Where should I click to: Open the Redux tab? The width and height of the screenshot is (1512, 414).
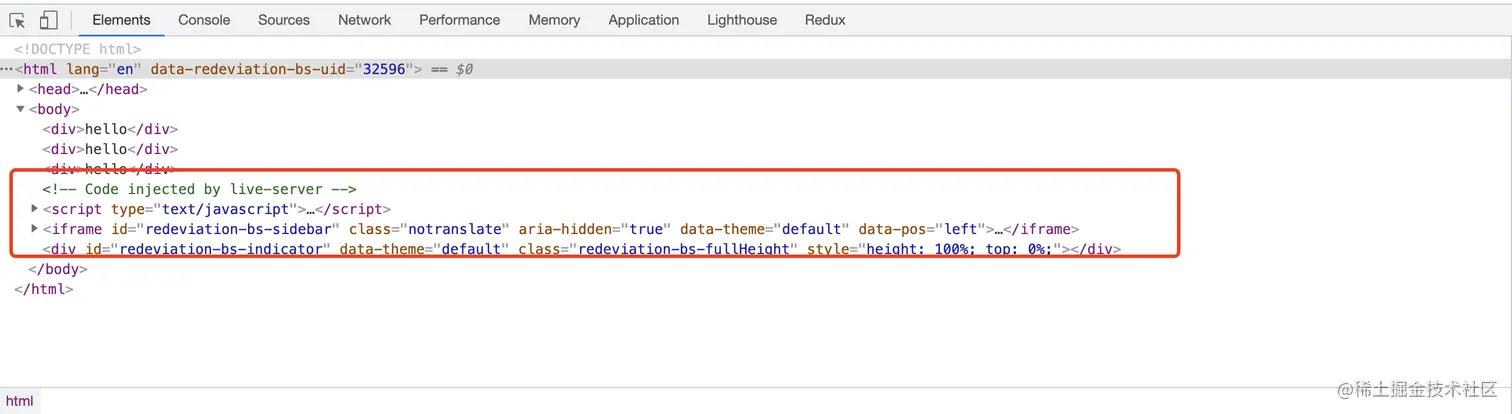click(825, 20)
